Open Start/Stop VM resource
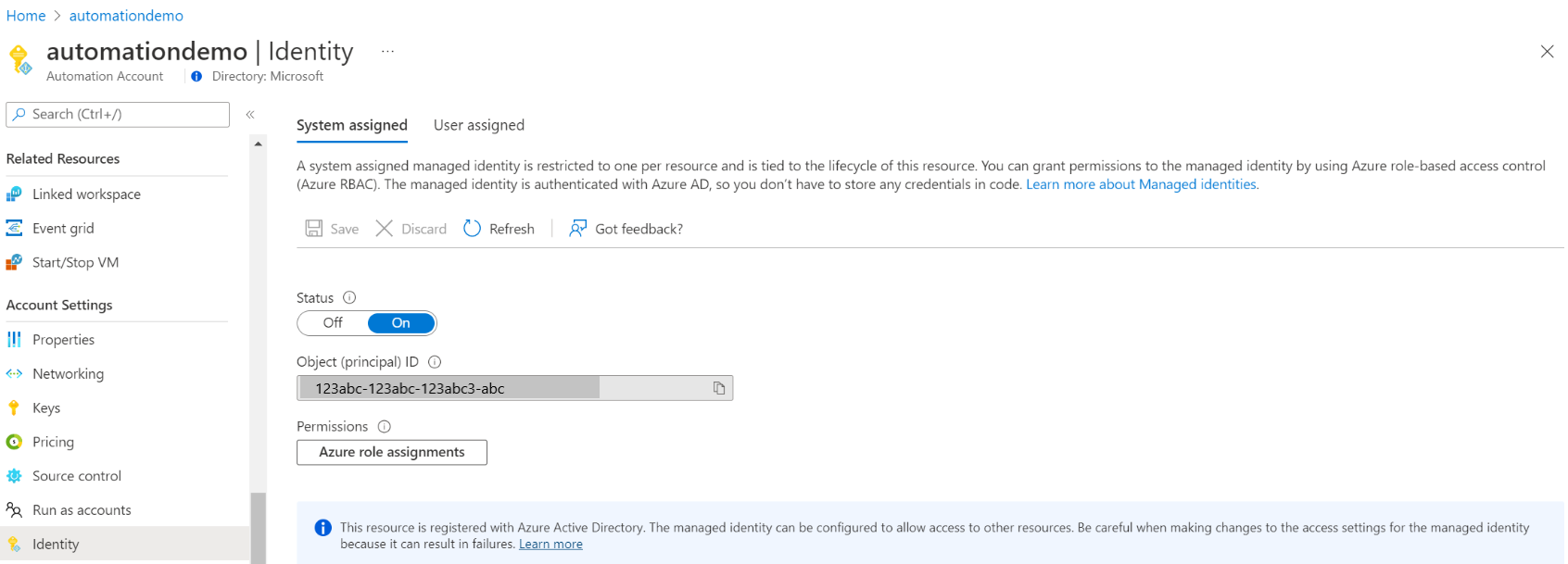This screenshot has height=564, width=1568. tap(75, 263)
